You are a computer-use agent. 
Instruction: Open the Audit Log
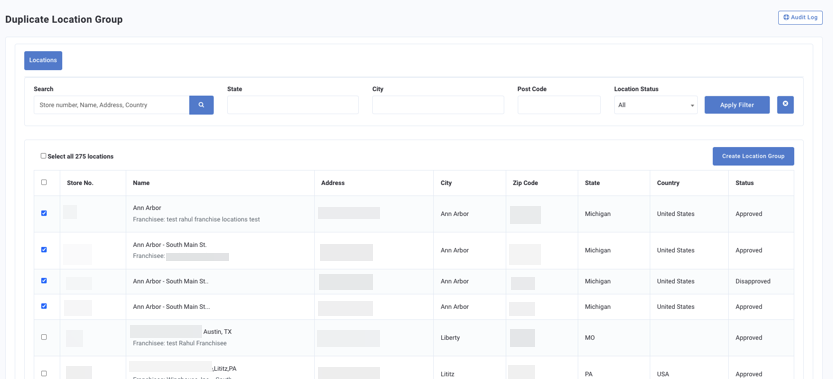pos(800,18)
